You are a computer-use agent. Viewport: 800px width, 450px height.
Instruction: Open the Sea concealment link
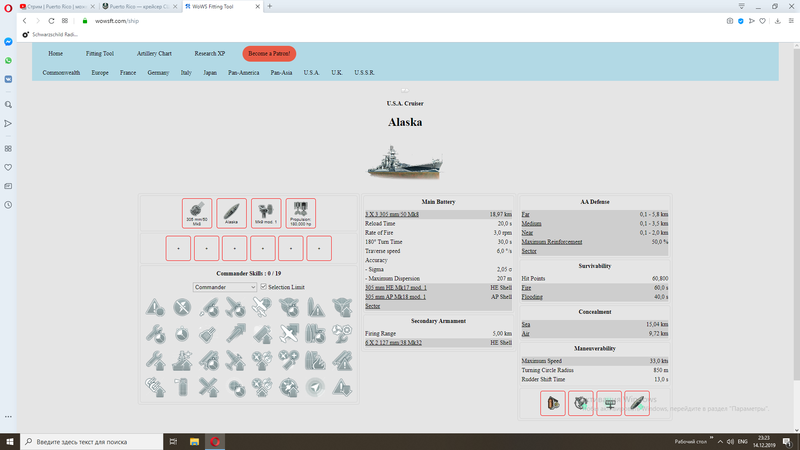(x=526, y=324)
